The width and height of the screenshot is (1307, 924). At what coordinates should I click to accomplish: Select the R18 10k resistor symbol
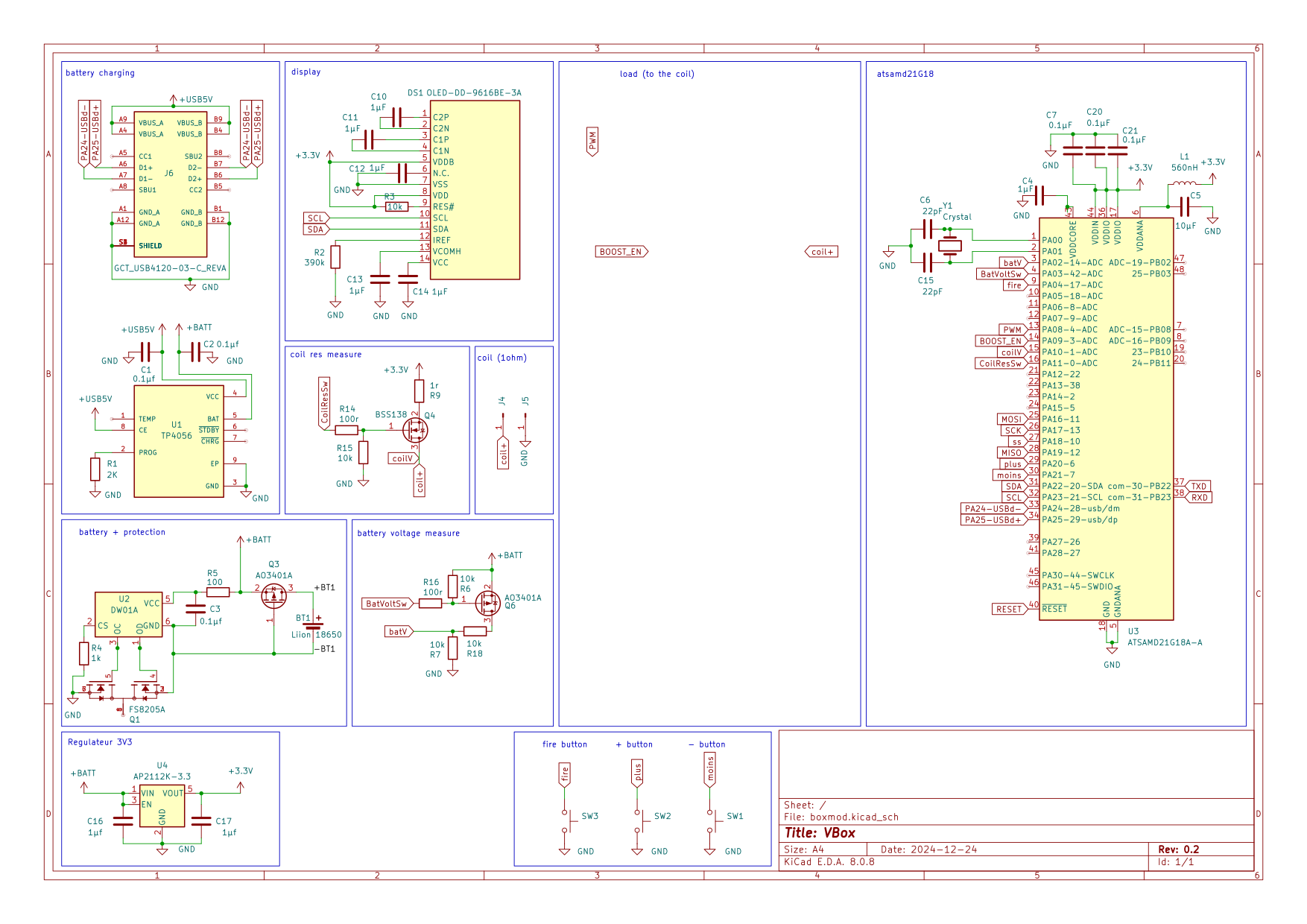pyautogui.click(x=475, y=631)
